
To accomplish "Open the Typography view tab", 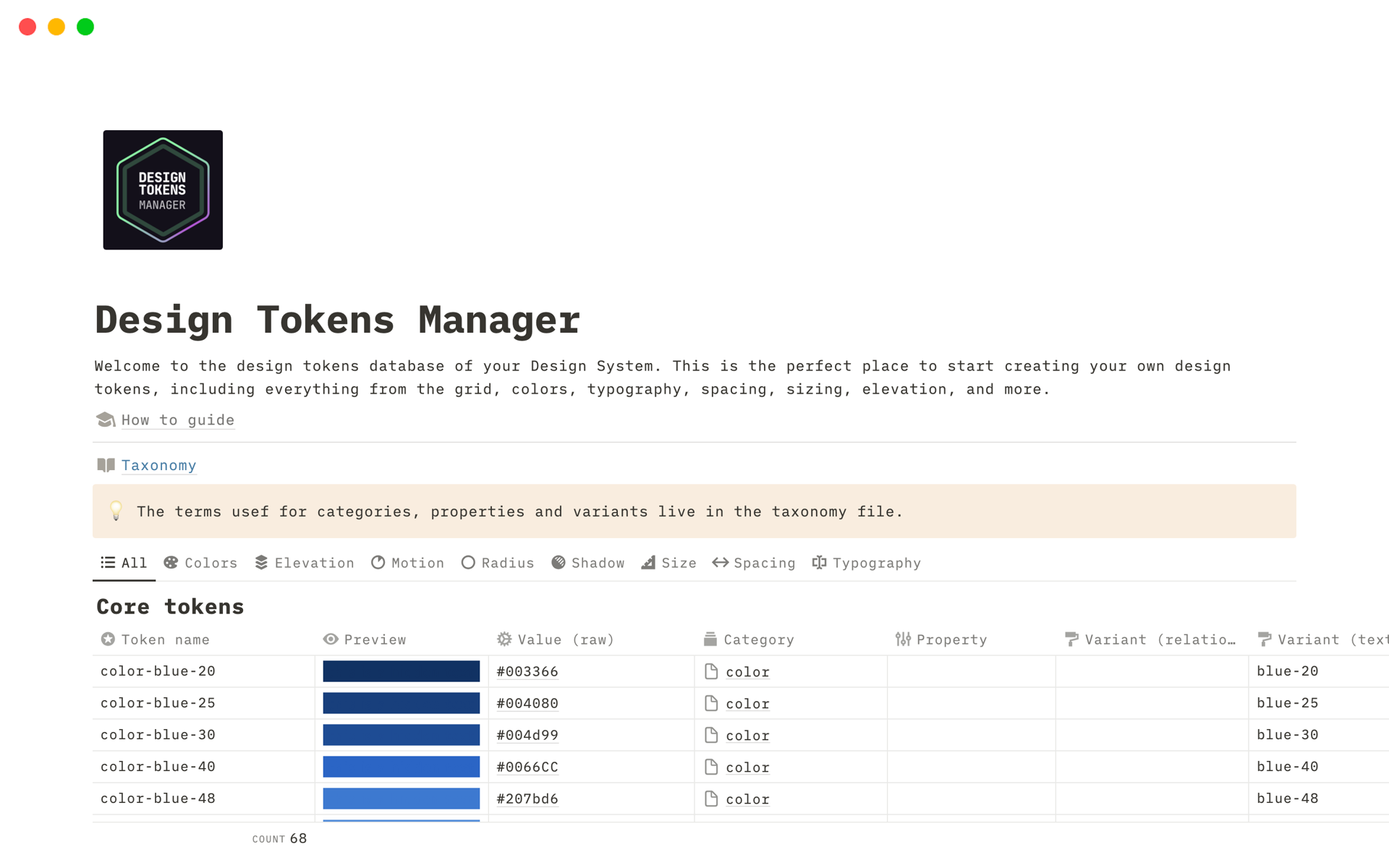I will (x=867, y=563).
